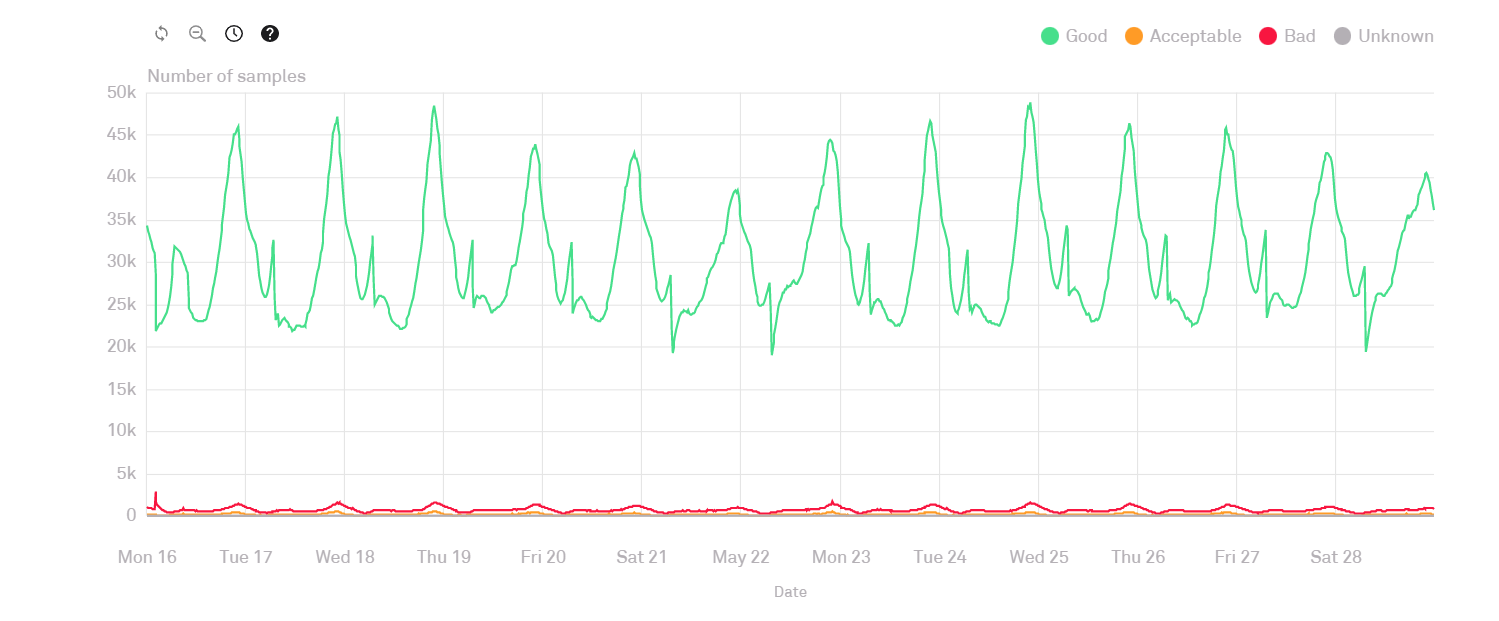Select the Wed 18 date label
The width and height of the screenshot is (1499, 621).
click(x=345, y=557)
